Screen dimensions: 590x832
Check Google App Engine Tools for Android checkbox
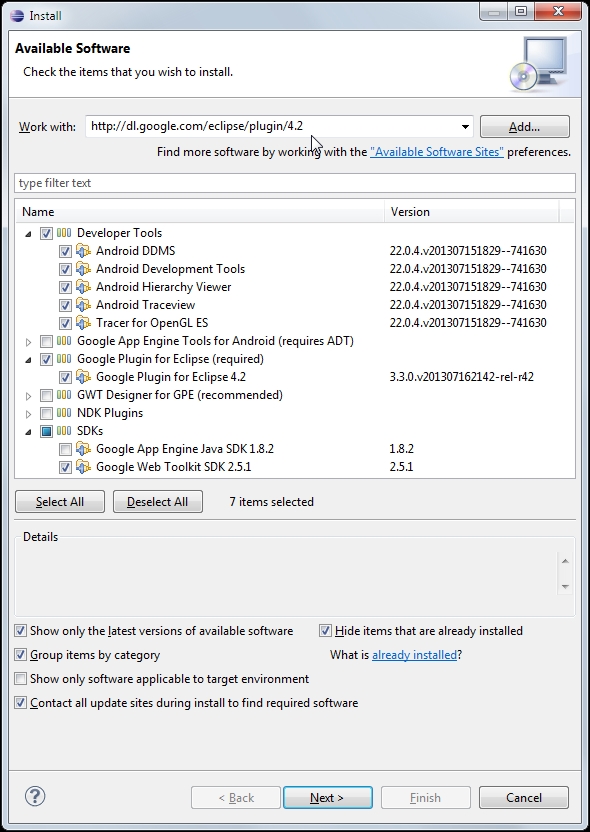(x=46, y=341)
